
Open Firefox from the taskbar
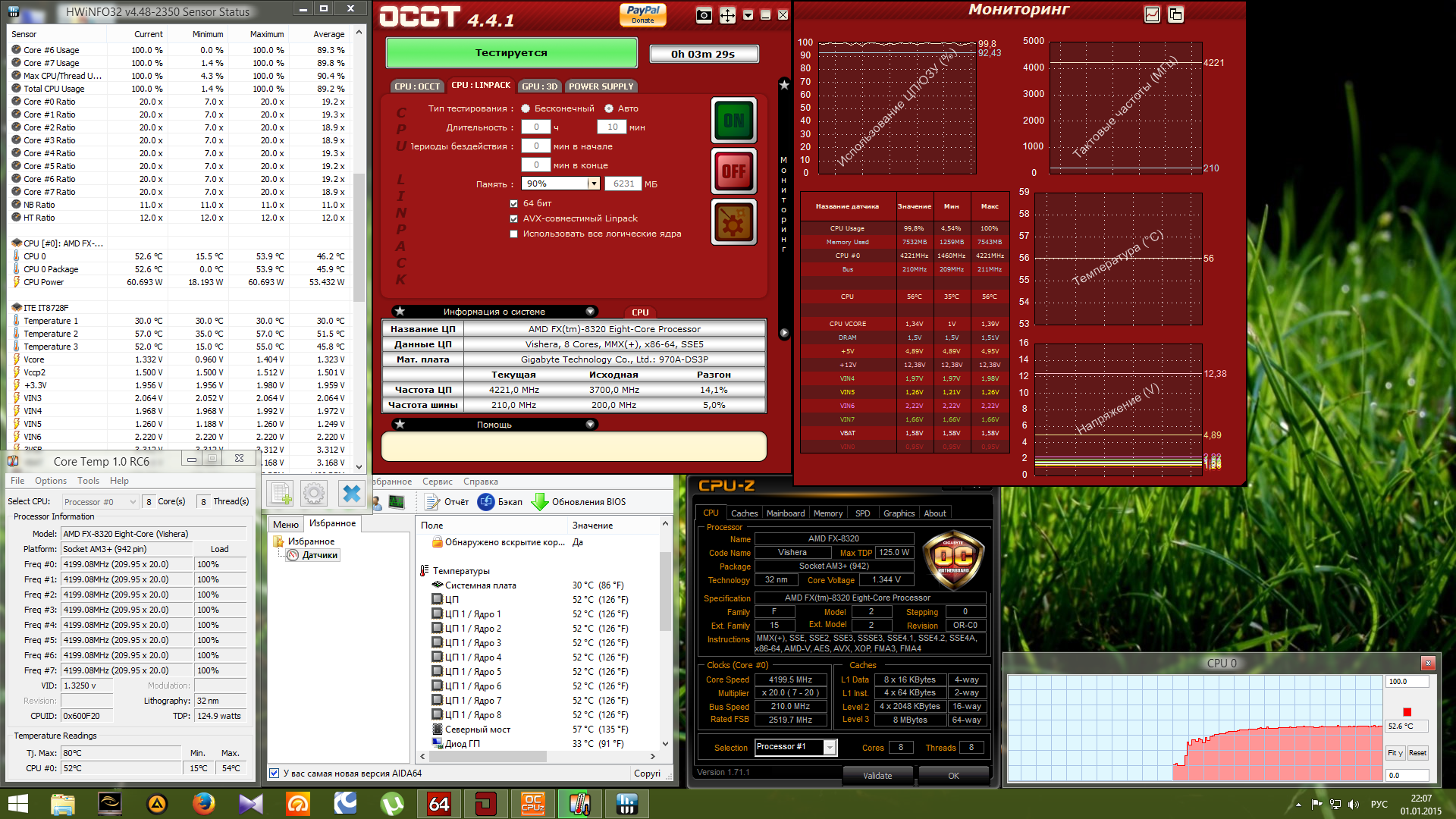tap(203, 803)
